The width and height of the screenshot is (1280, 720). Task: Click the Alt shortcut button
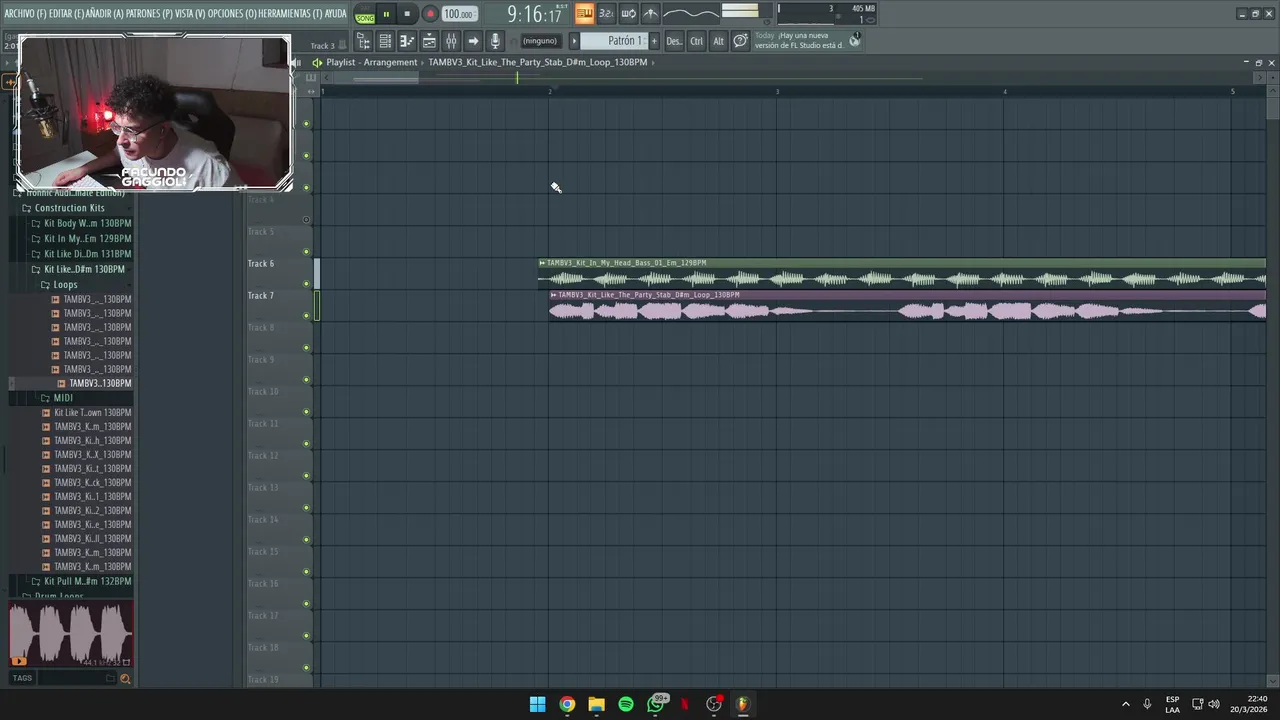point(718,41)
